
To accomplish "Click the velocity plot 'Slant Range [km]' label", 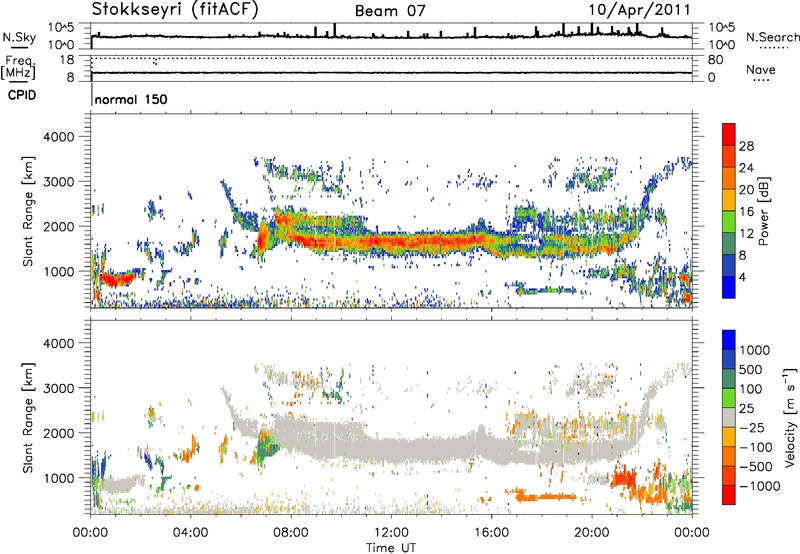I will point(28,417).
